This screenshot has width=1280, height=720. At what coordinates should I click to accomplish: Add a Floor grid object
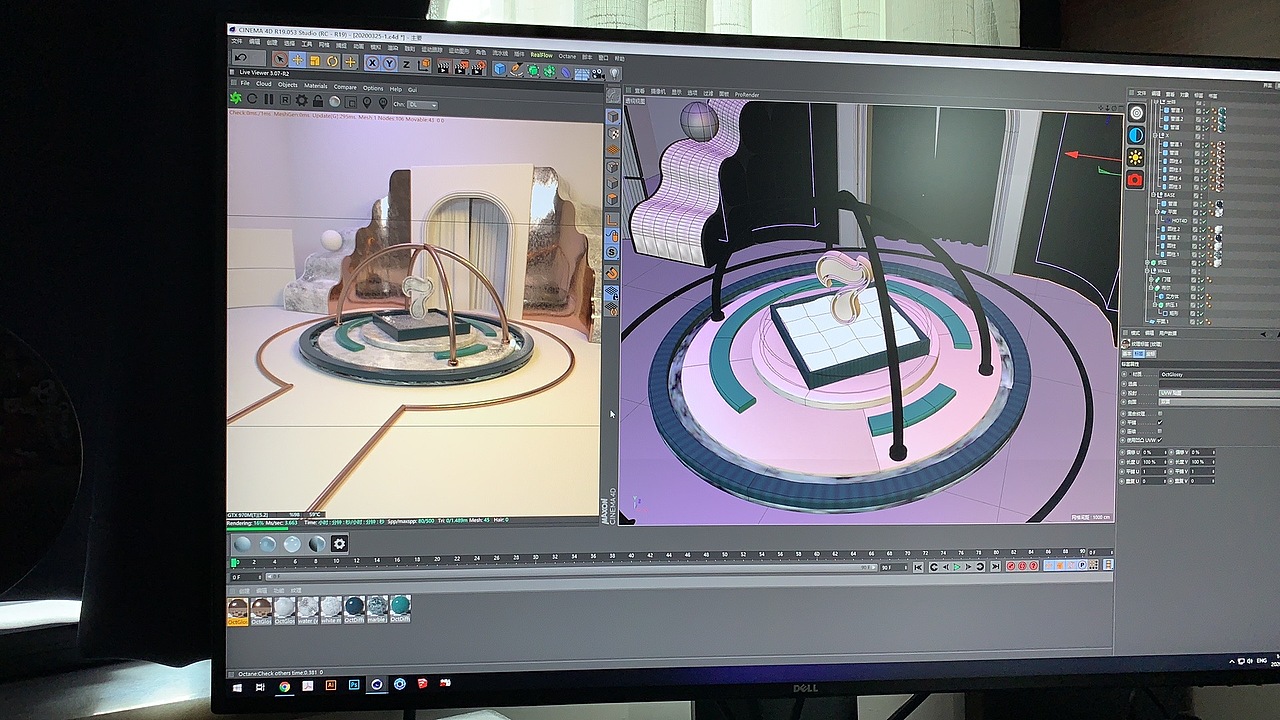[582, 73]
